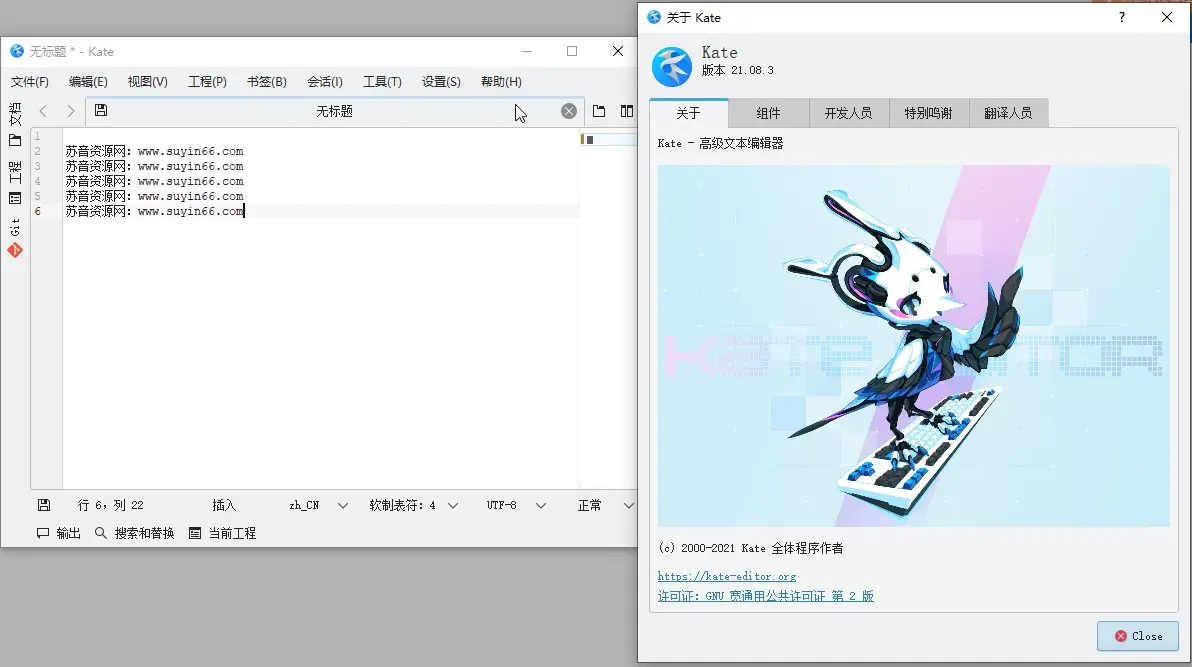
Task: Click the 行 6, 列 22 cursor position
Action: click(110, 505)
